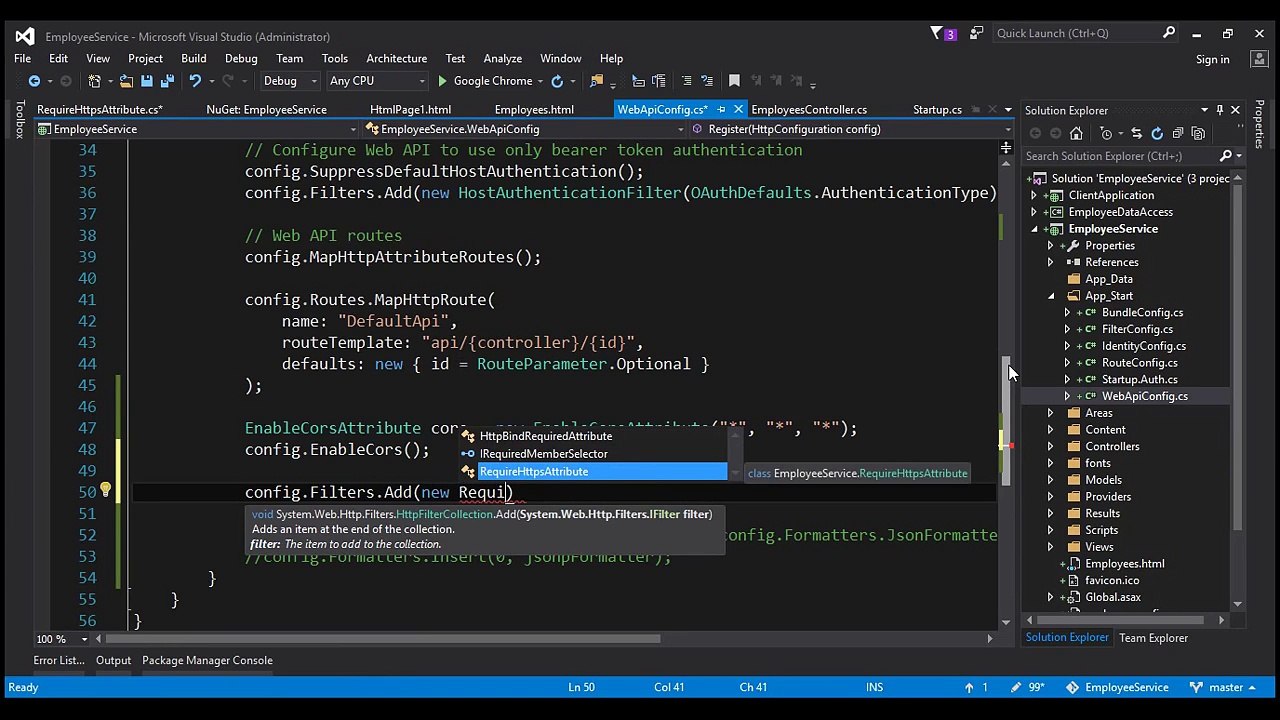The width and height of the screenshot is (1280, 720).
Task: Refresh the Solution Explorer
Action: point(1157,133)
